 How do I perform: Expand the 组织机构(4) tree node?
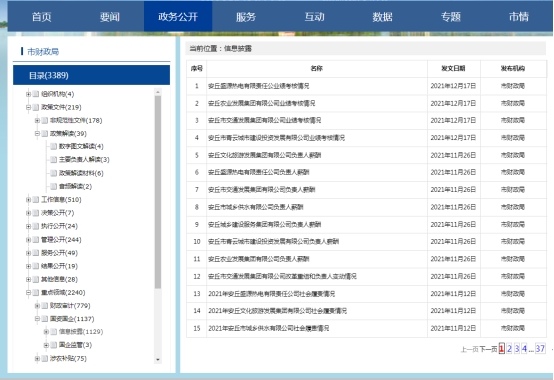[x=28, y=94]
